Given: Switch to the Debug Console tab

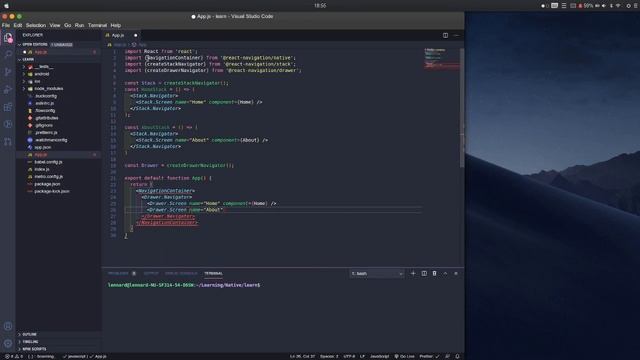Looking at the screenshot, I should pyautogui.click(x=181, y=273).
